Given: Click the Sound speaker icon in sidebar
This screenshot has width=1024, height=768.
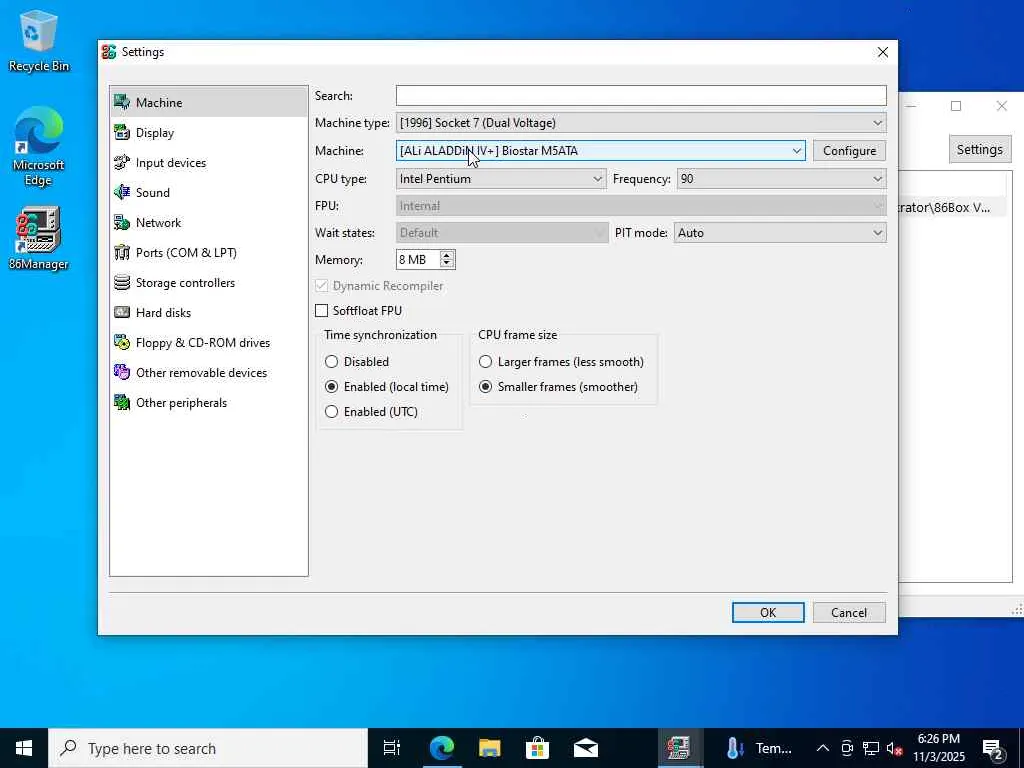Looking at the screenshot, I should 121,192.
